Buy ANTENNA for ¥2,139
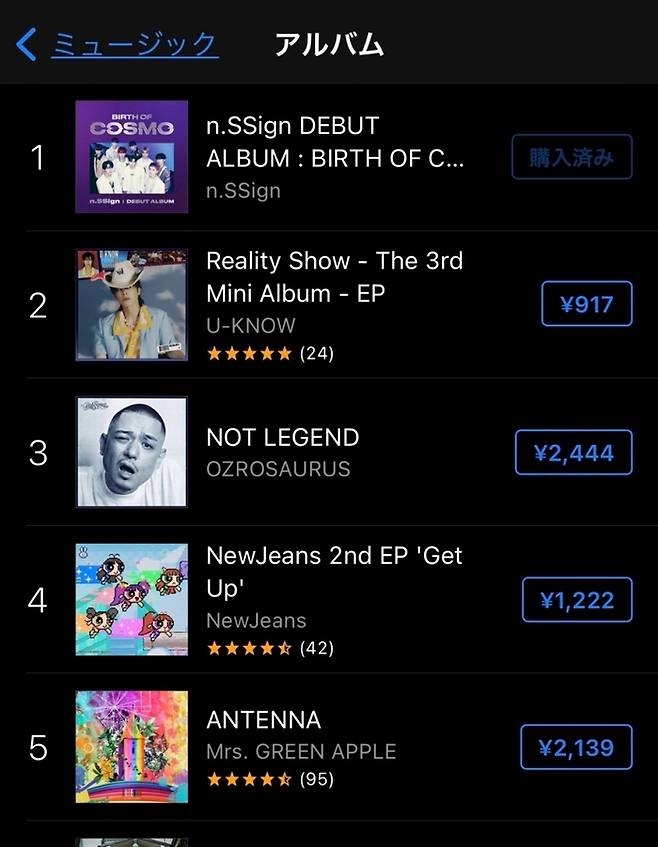This screenshot has height=847, width=658. click(576, 747)
